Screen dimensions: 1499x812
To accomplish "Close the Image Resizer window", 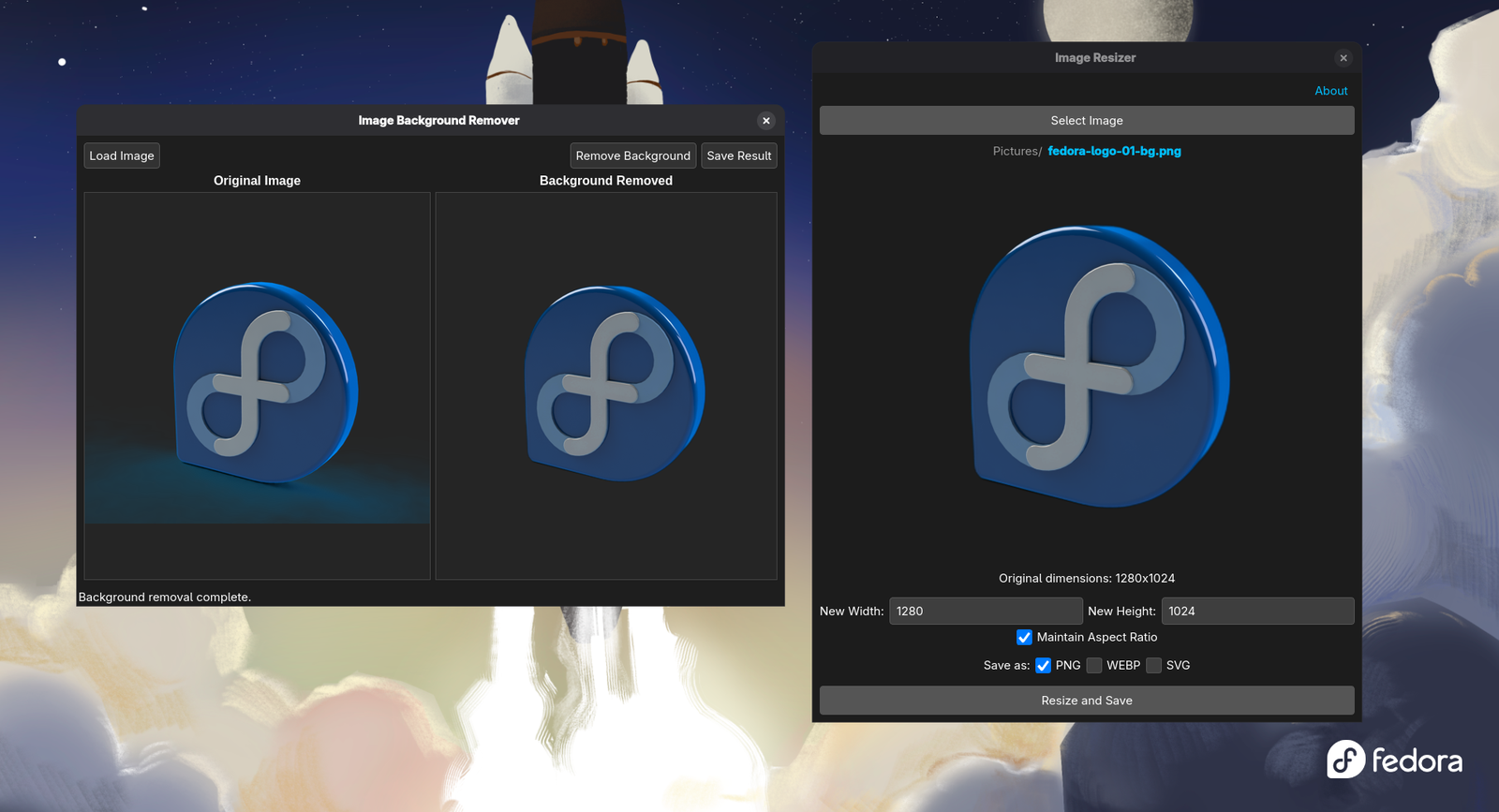I will point(1343,58).
